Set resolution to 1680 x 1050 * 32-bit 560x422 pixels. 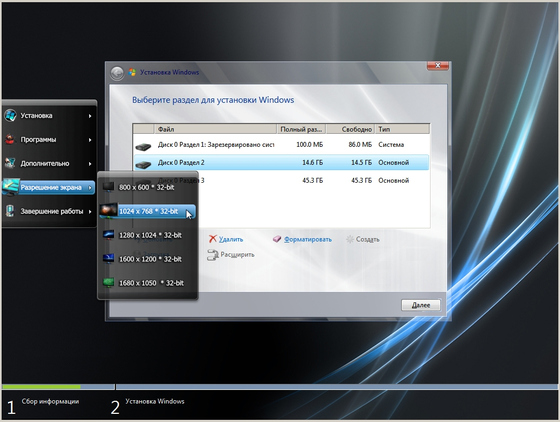click(x=148, y=283)
